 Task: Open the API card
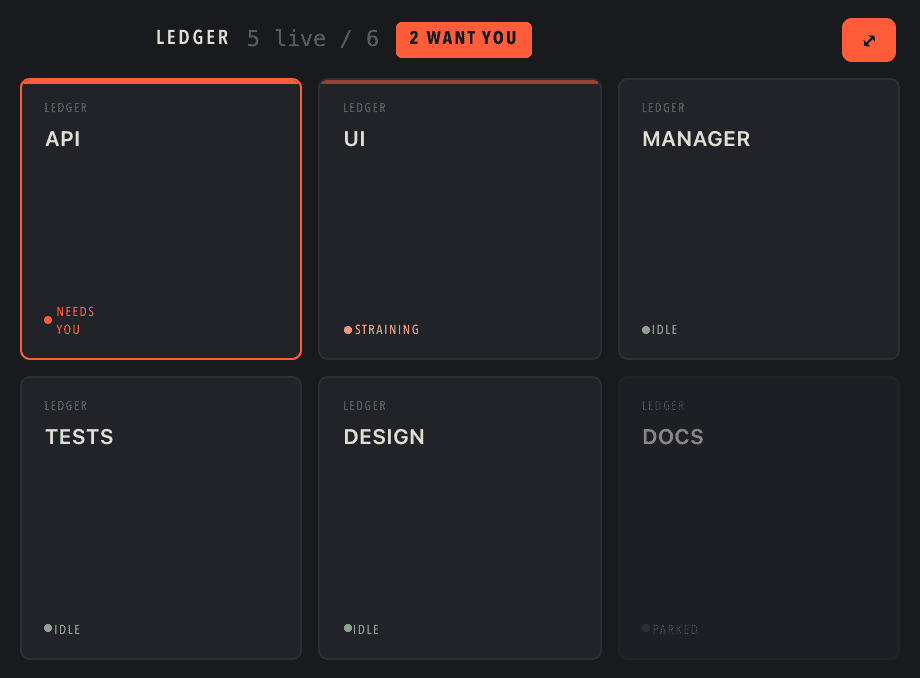coord(161,219)
